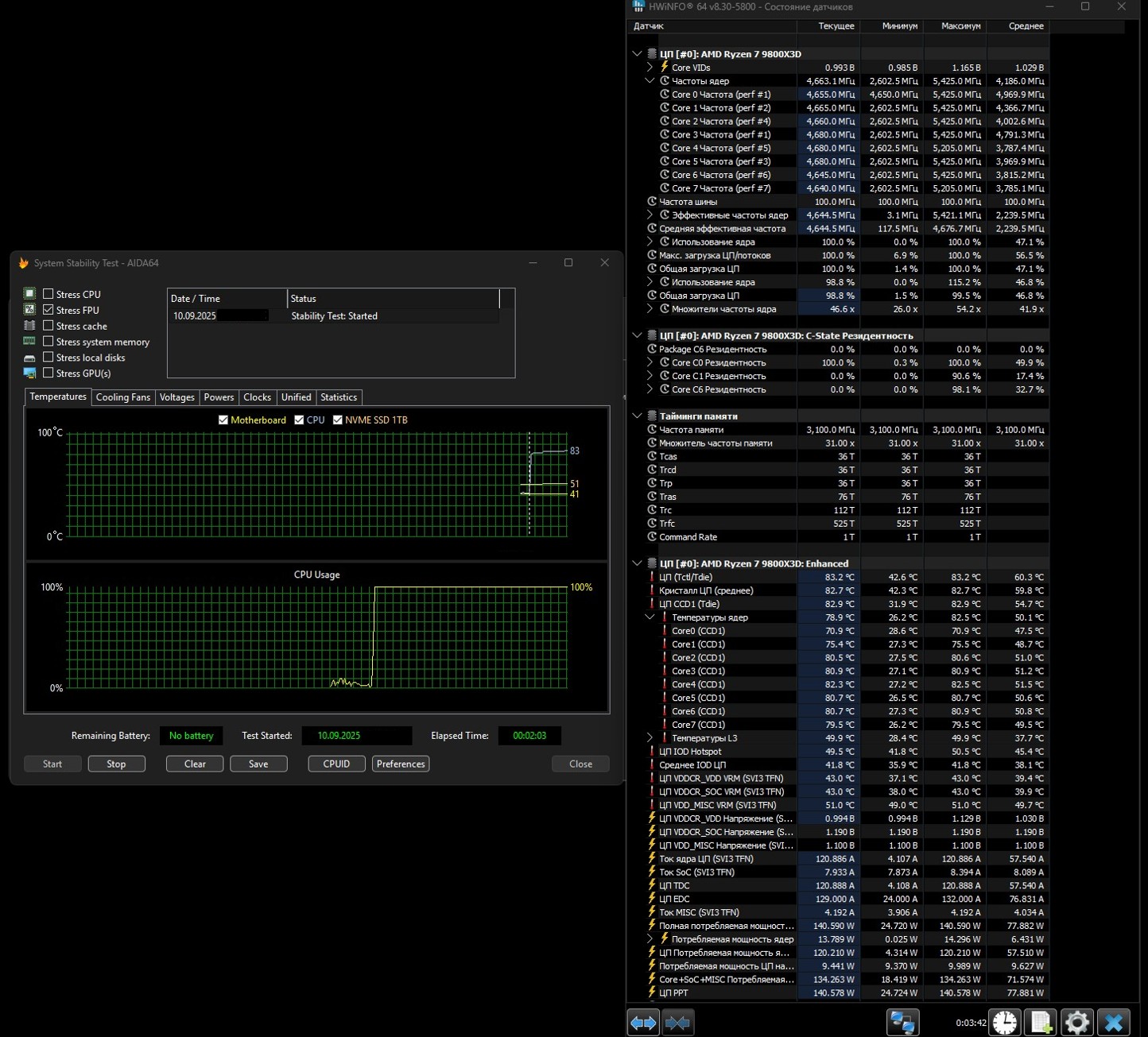
Task: Click the Stress system memory icon
Action: 29,342
